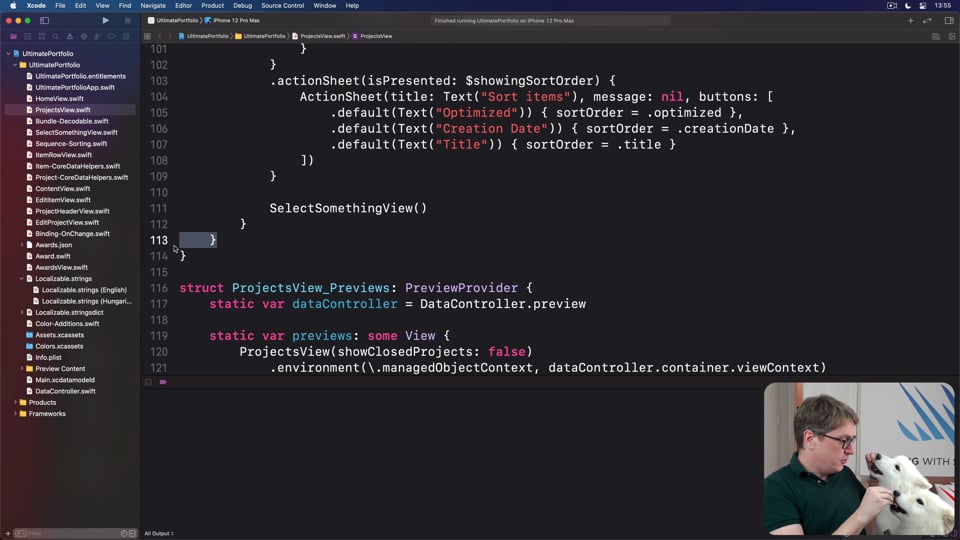
Task: Open the File menu
Action: pos(60,6)
